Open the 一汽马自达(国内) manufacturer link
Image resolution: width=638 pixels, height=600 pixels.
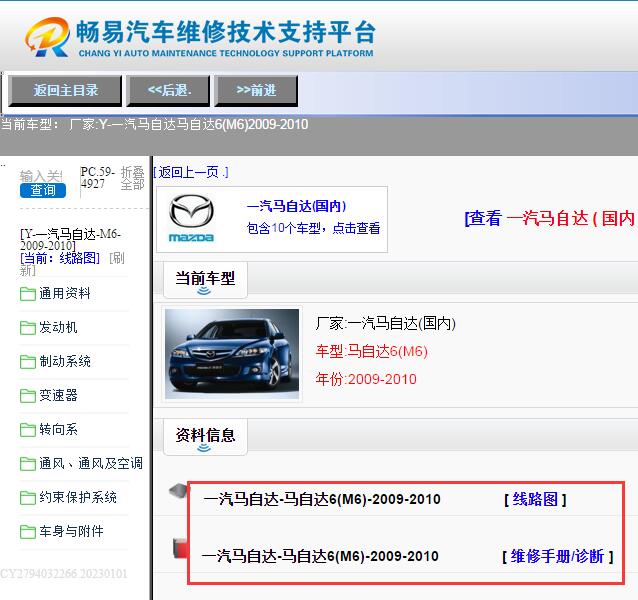[296, 206]
